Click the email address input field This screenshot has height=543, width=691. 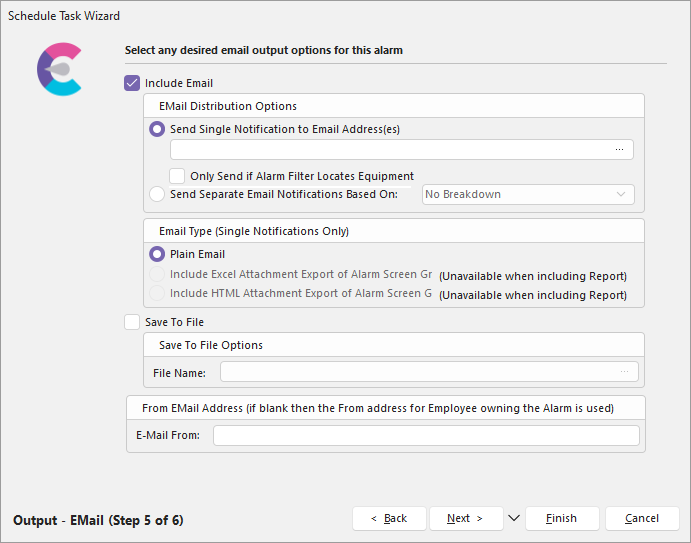point(390,150)
